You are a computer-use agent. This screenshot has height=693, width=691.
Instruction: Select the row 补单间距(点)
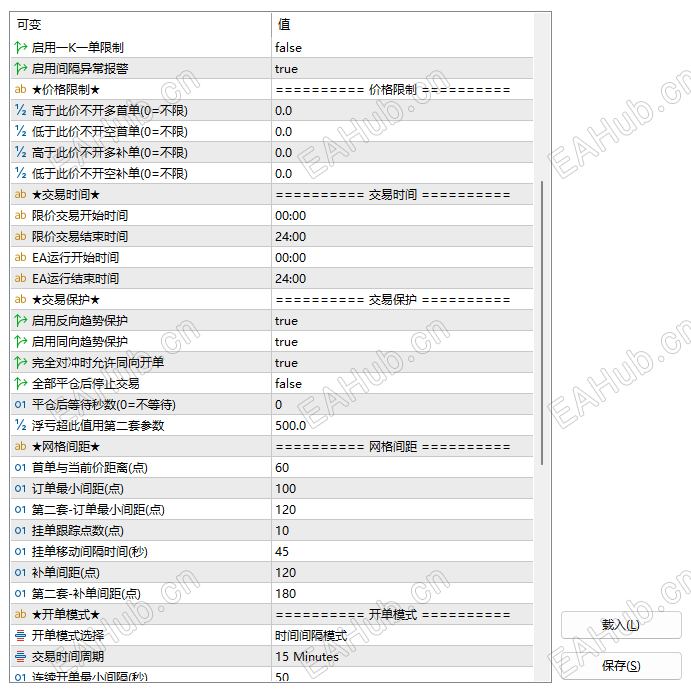click(272, 572)
